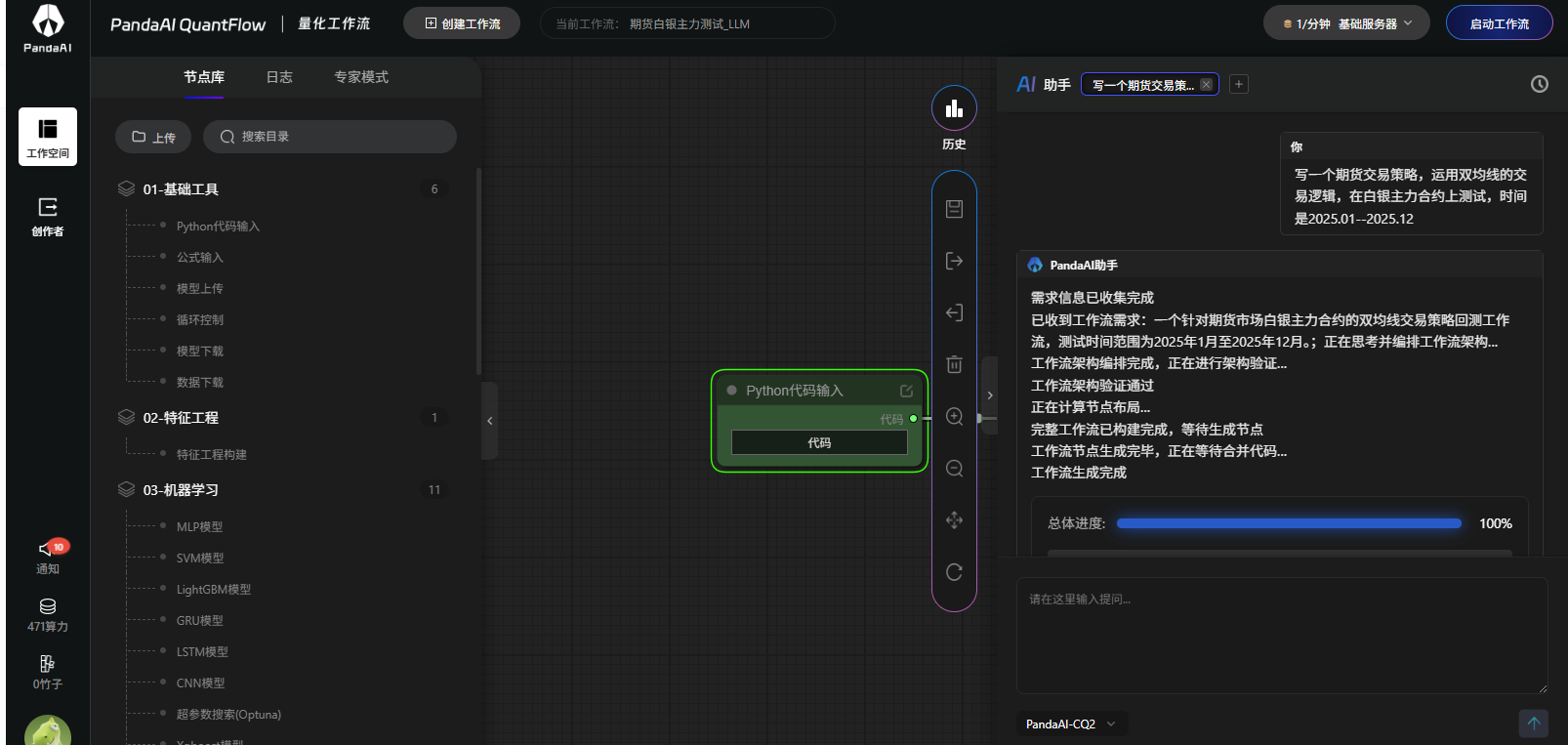Select the 模型下载 library item
Screen dimensions: 1568x745
(x=200, y=352)
